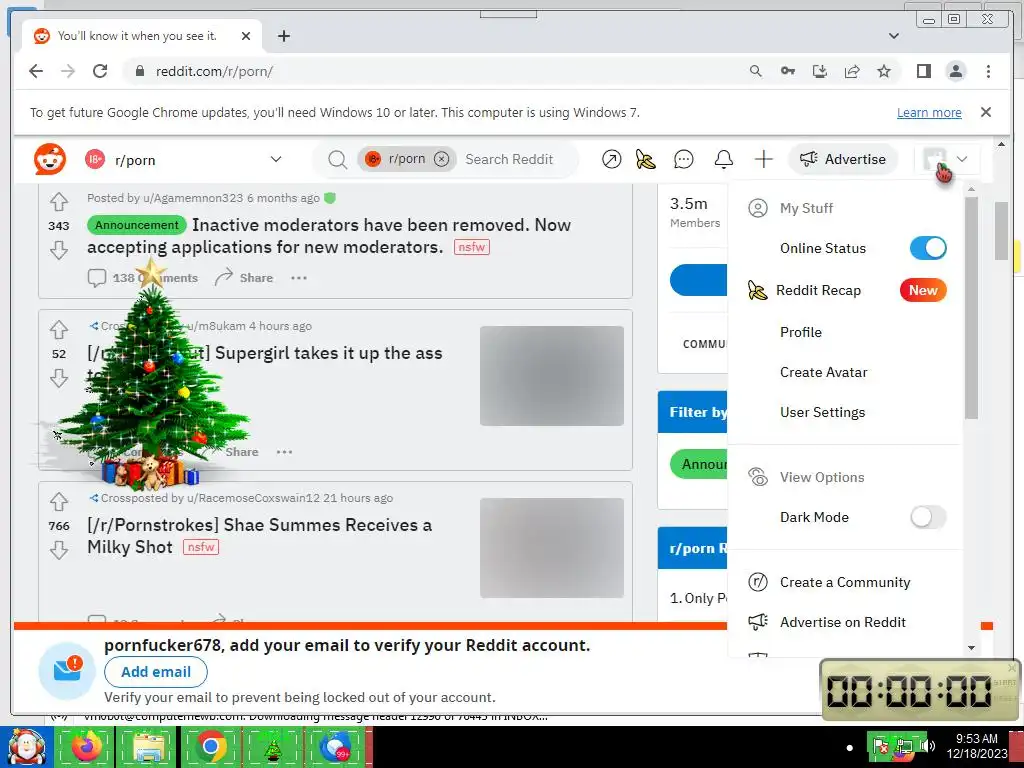Screen dimensions: 1024x768
Task: Open Reddit Recap from the menu
Action: (x=846, y=290)
